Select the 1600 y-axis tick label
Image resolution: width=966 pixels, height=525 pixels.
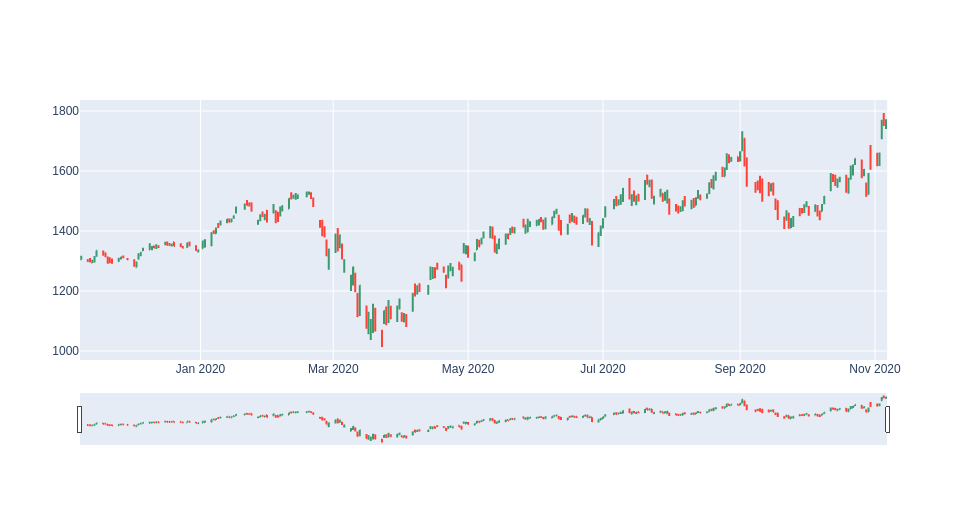point(65,171)
